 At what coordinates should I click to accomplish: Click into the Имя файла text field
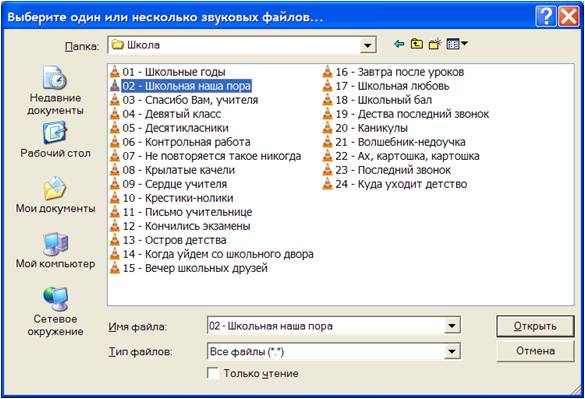click(326, 326)
